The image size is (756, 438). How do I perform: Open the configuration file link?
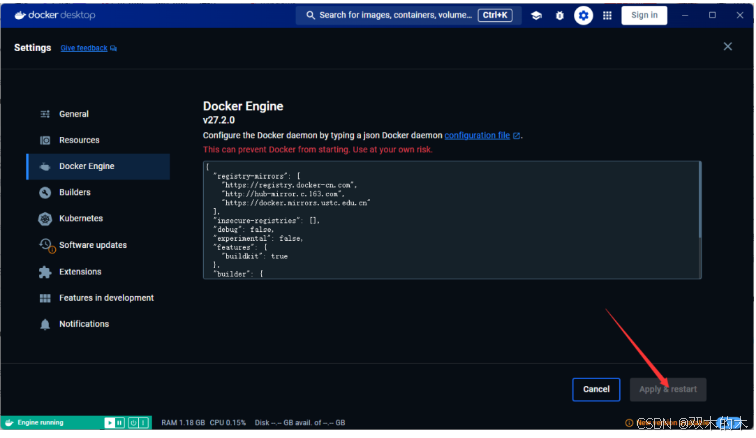(x=477, y=136)
